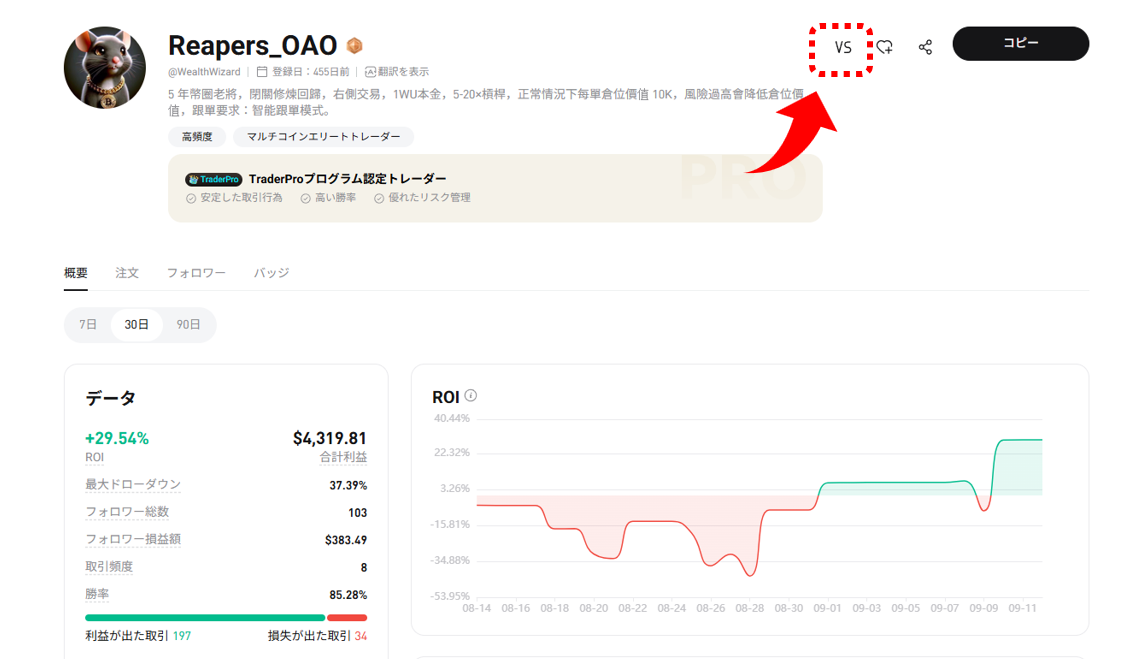
Task: Click the 翻訳を表示 link
Action: 404,72
